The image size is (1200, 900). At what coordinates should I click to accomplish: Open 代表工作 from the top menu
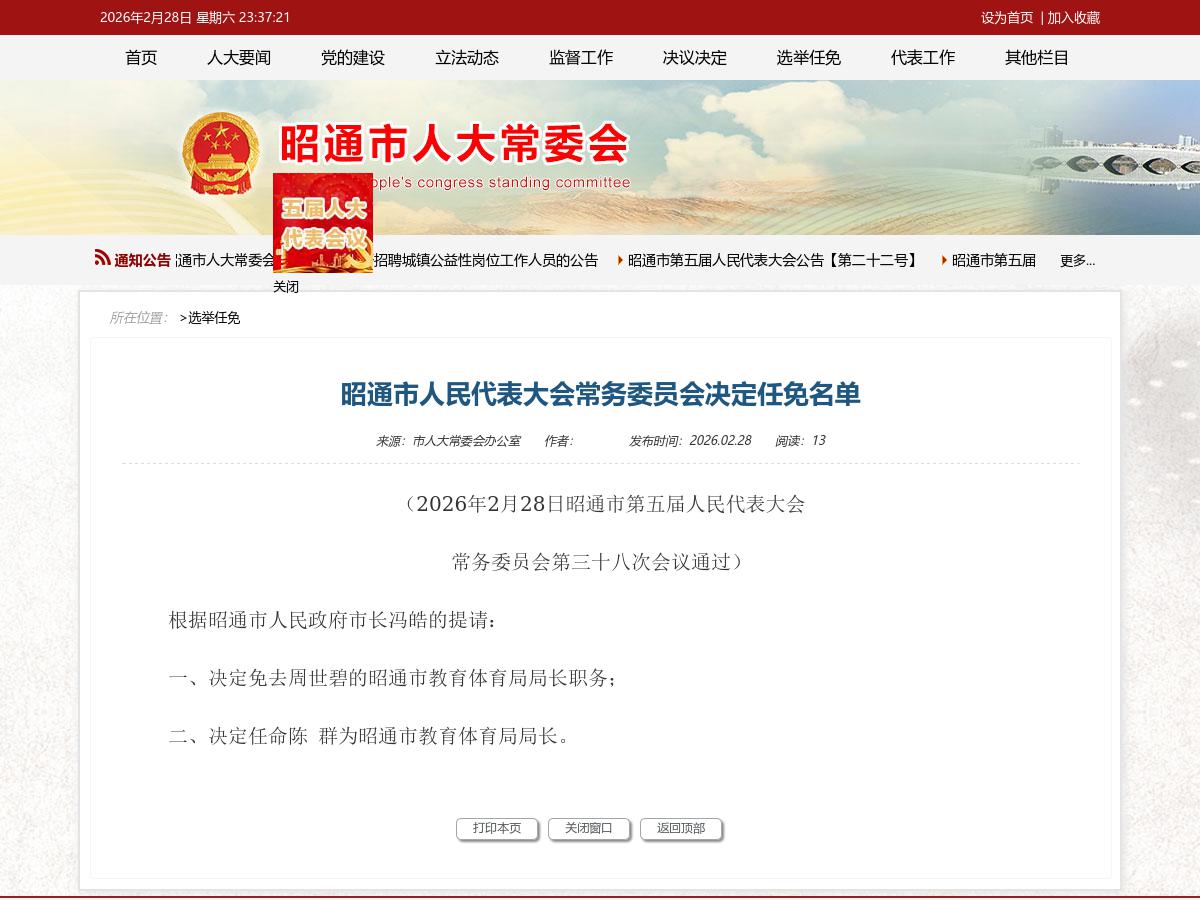pos(923,58)
